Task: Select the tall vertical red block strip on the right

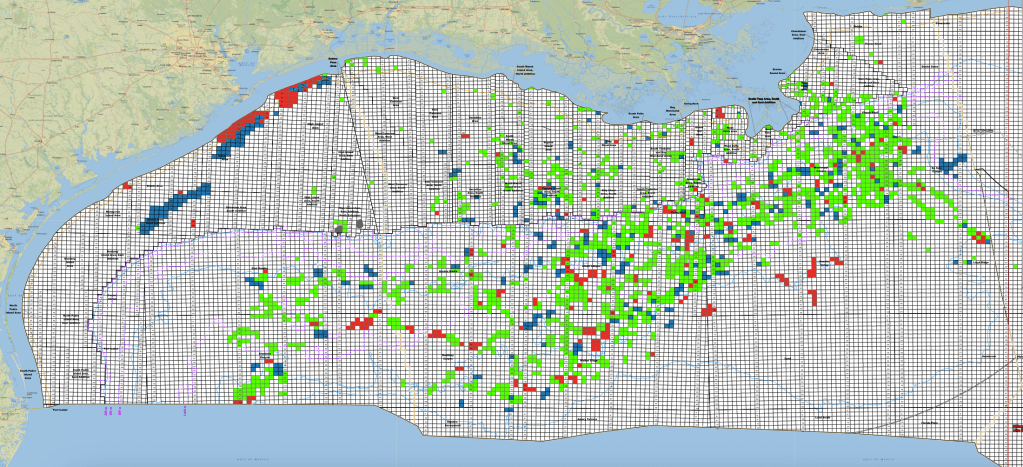Action: pyautogui.click(x=812, y=279)
